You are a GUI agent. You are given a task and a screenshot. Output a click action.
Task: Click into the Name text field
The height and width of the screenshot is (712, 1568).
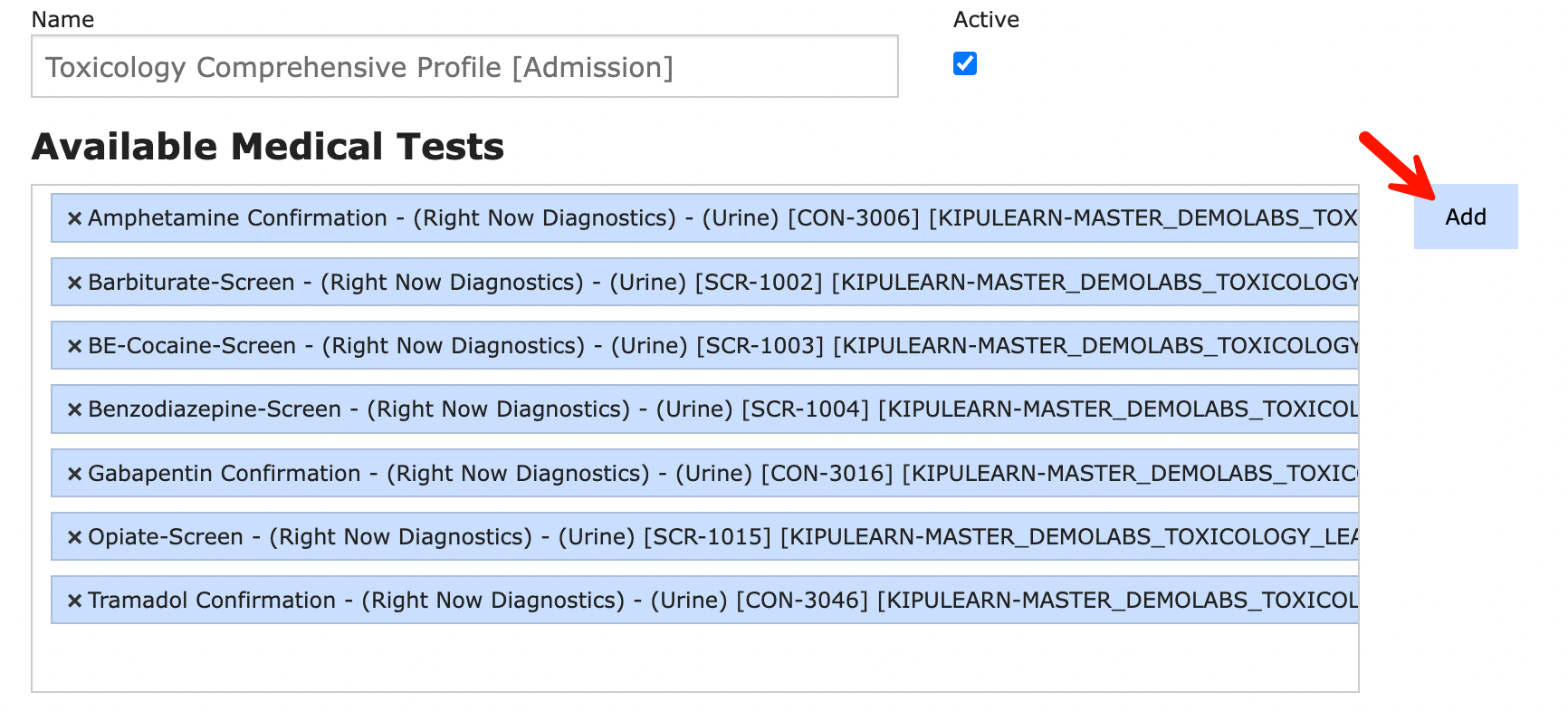tap(464, 67)
